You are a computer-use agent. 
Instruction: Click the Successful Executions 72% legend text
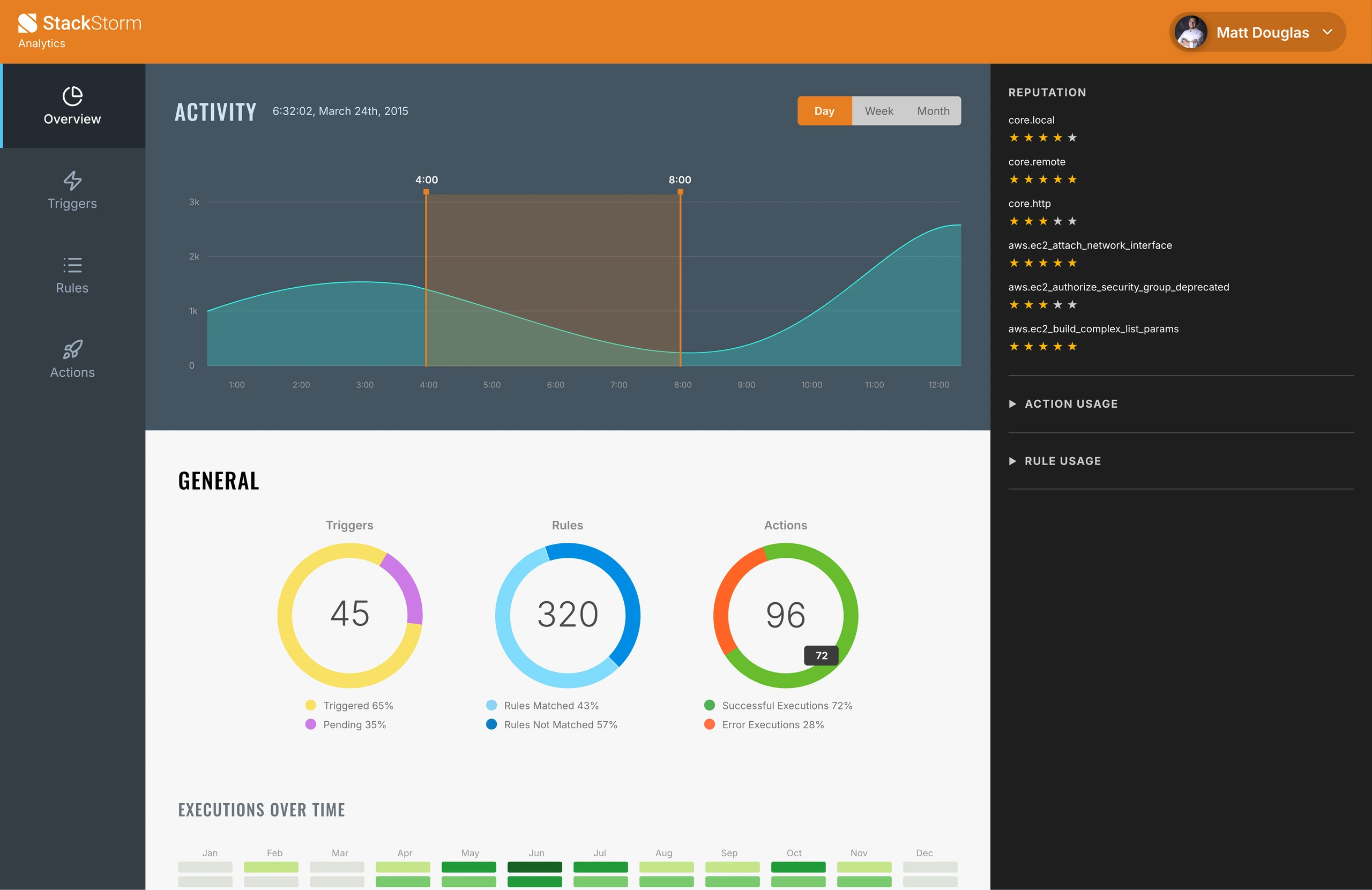point(787,706)
